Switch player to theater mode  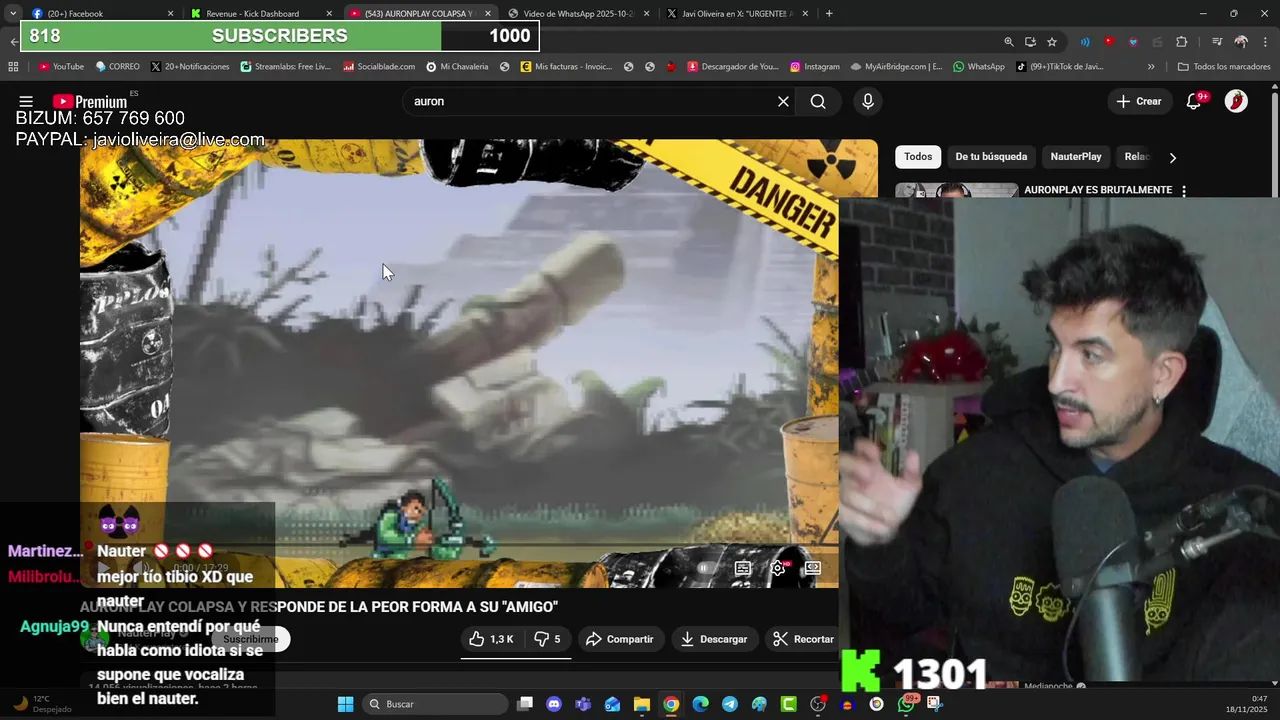(813, 568)
